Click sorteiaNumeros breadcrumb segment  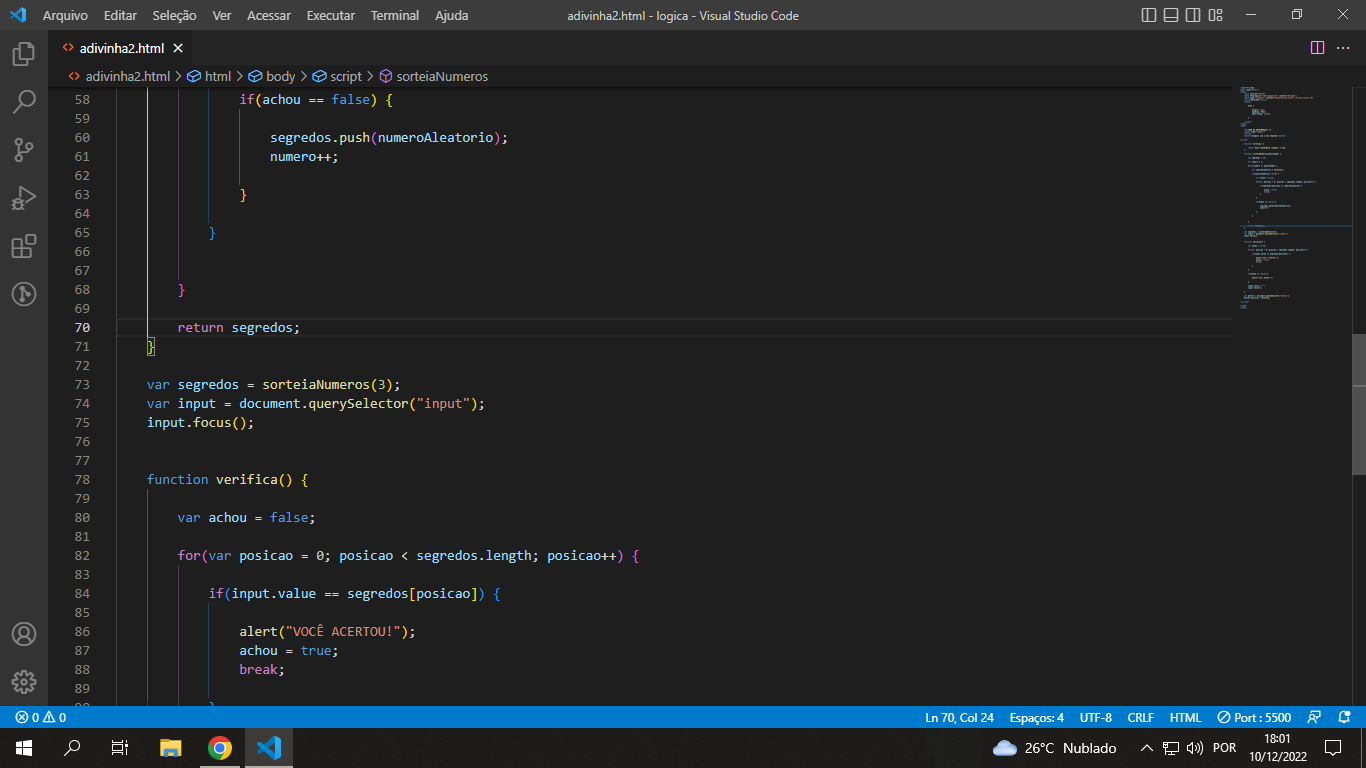click(x=433, y=76)
